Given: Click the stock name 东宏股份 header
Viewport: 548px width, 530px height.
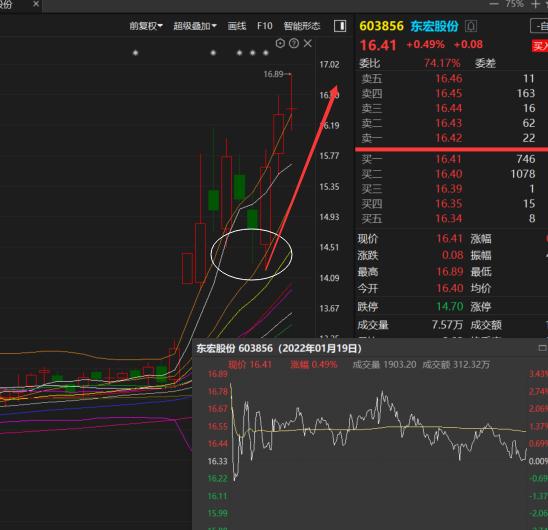Looking at the screenshot, I should pyautogui.click(x=434, y=26).
